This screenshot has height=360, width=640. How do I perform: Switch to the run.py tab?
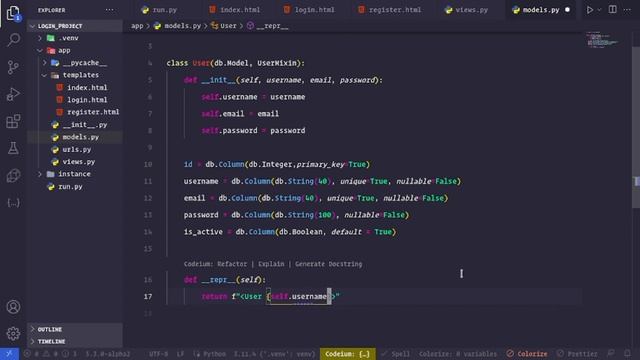tap(160, 10)
